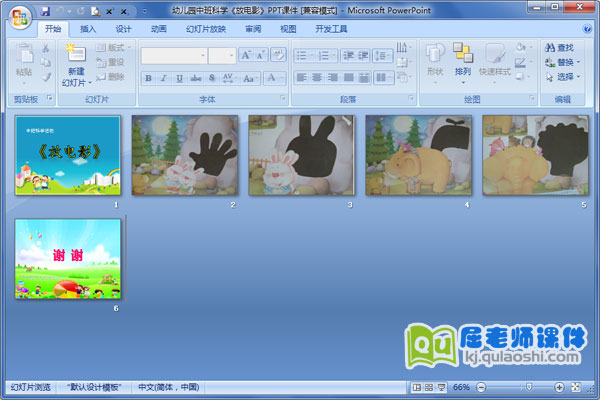The width and height of the screenshot is (600, 400).
Task: Click the zoom slider handle
Action: pos(529,387)
